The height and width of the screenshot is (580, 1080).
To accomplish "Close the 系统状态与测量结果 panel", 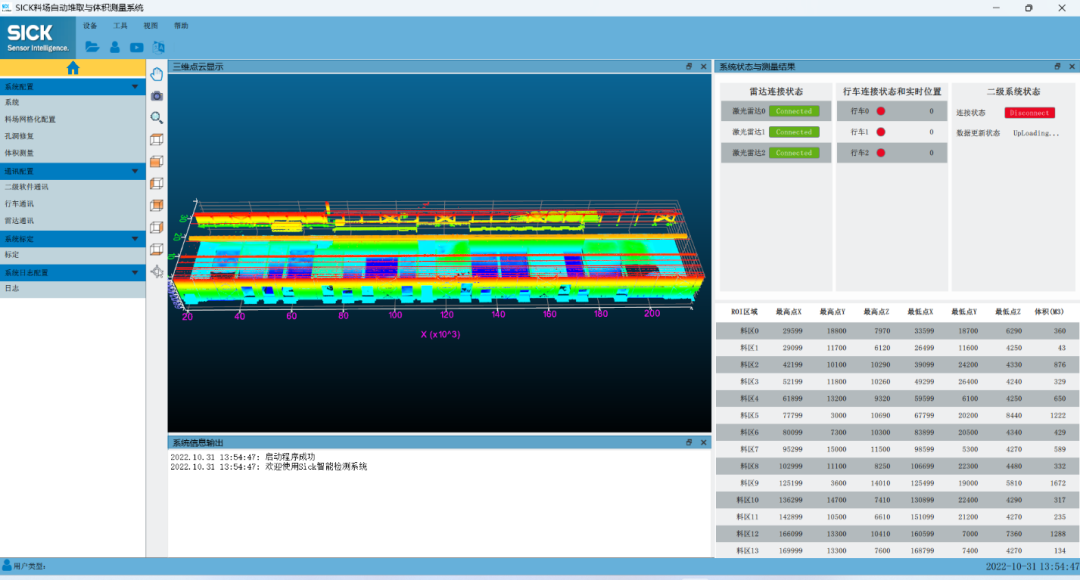I will (x=1072, y=67).
